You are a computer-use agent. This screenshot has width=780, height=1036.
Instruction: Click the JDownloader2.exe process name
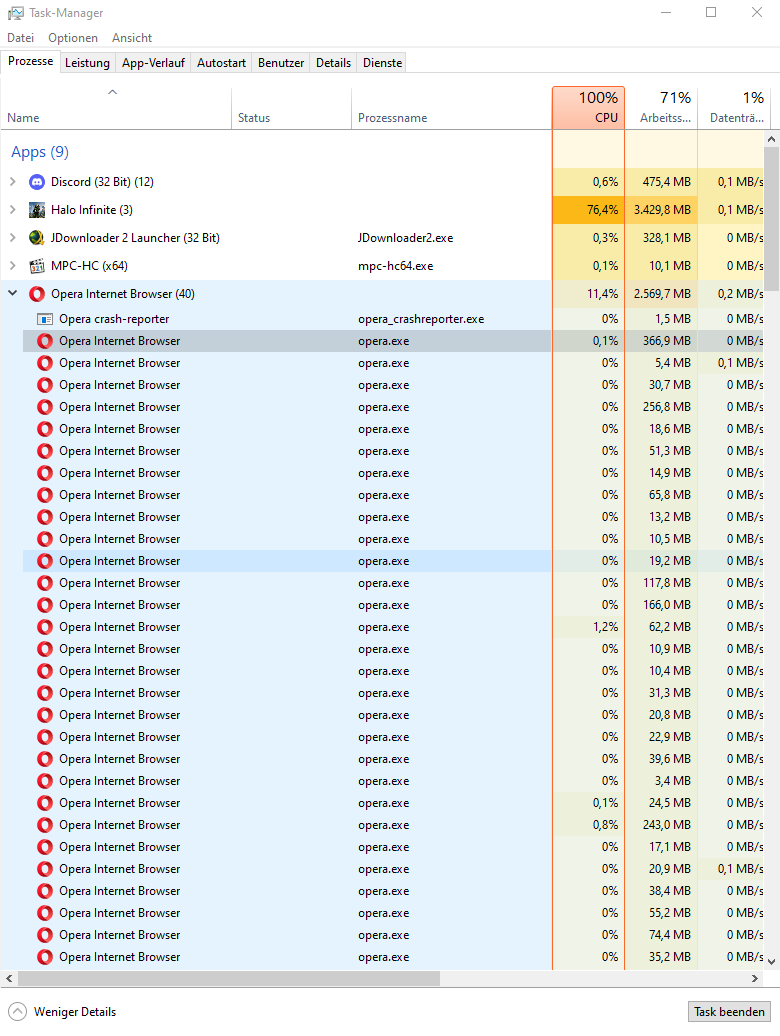pos(406,238)
